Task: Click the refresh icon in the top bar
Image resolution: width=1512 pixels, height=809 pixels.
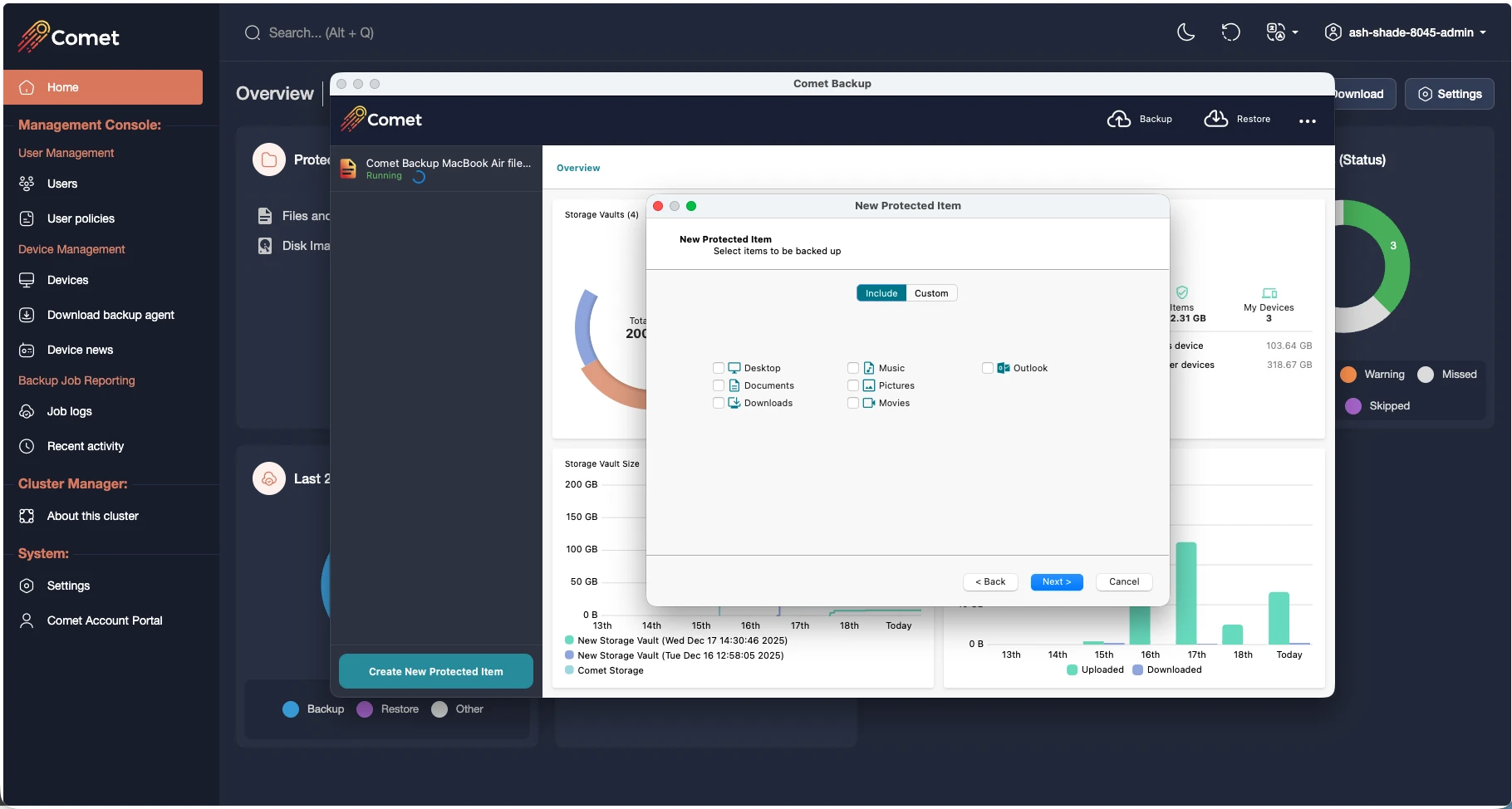Action: coord(1230,32)
